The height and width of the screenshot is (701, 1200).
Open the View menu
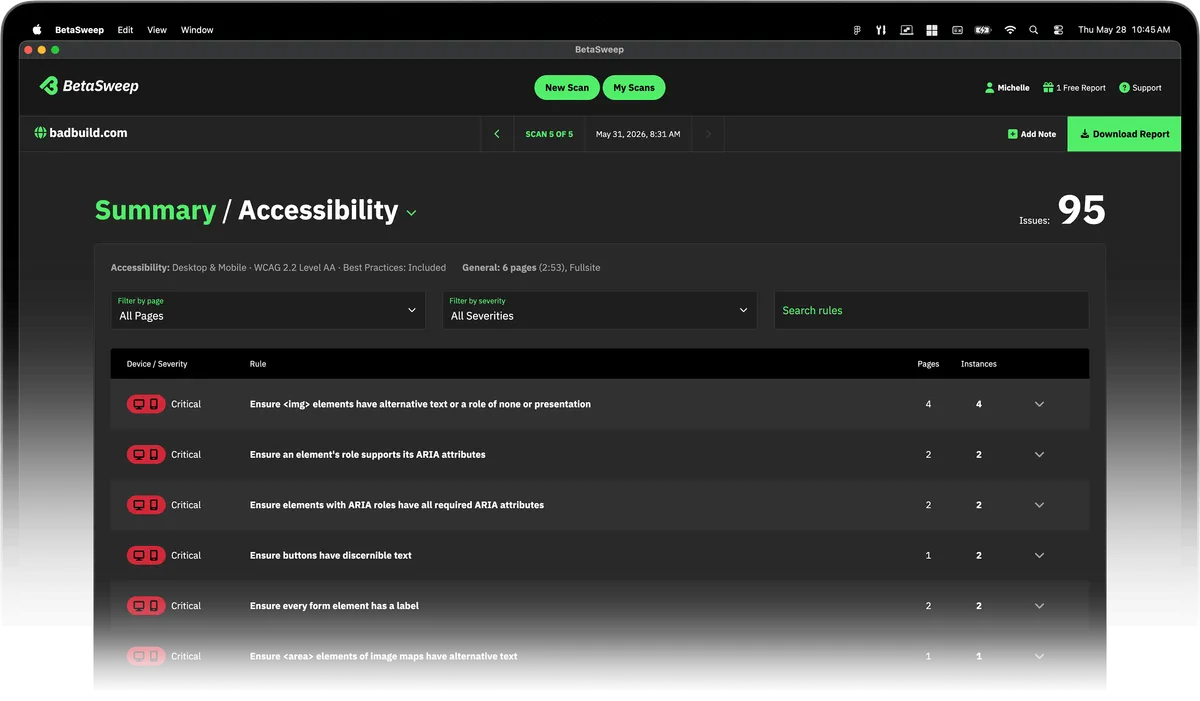(x=157, y=30)
